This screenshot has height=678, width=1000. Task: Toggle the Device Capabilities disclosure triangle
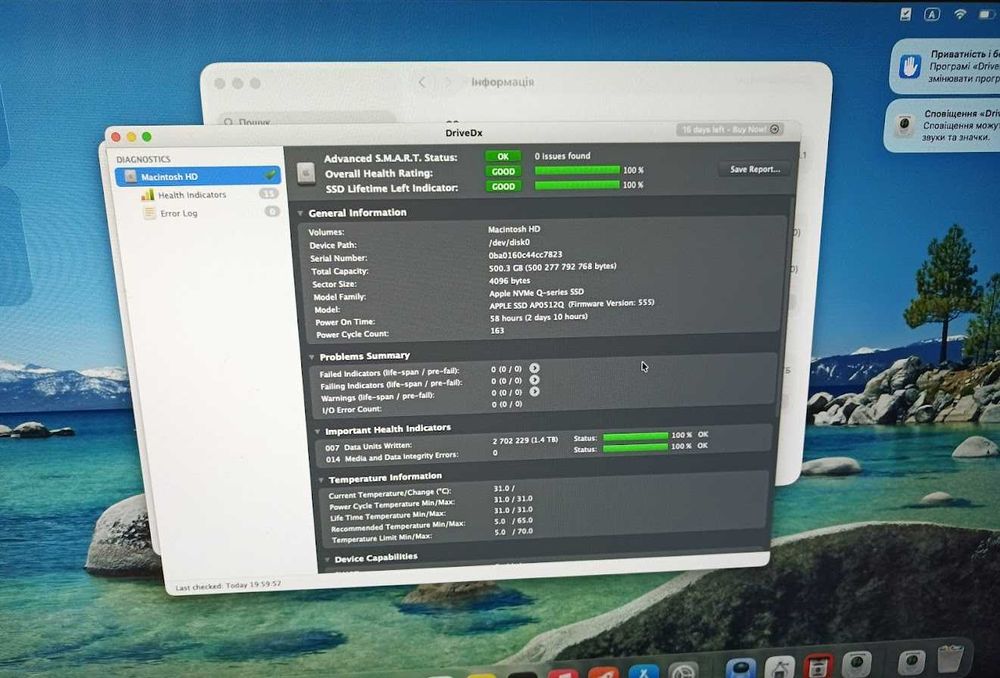pos(327,559)
